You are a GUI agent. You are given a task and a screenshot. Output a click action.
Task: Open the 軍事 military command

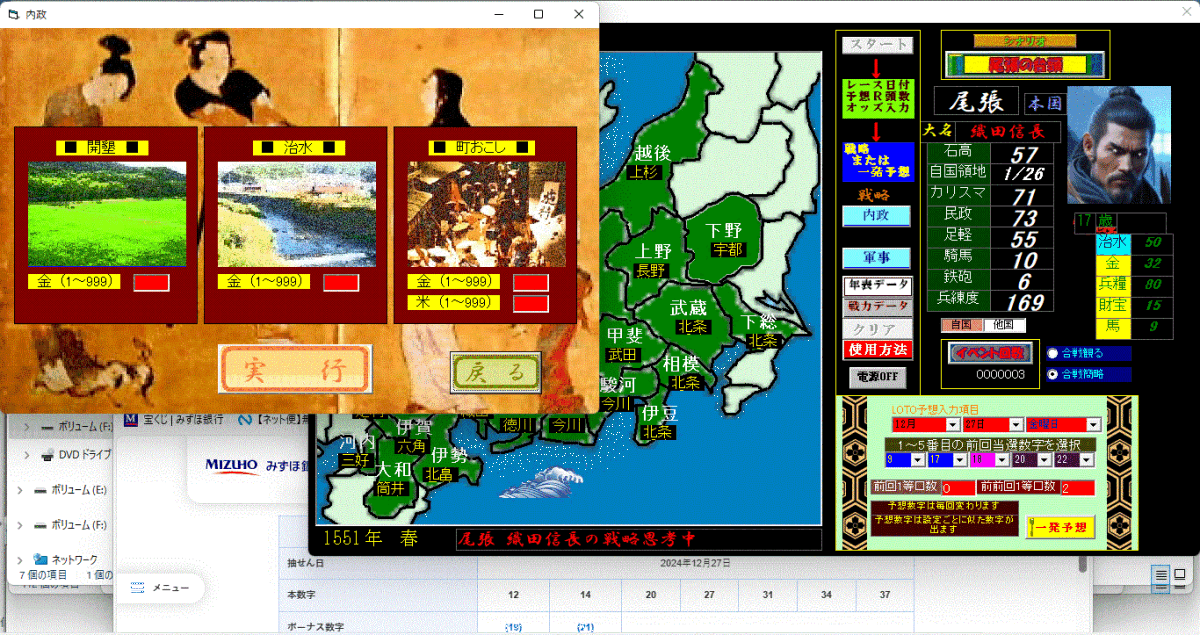pos(876,257)
